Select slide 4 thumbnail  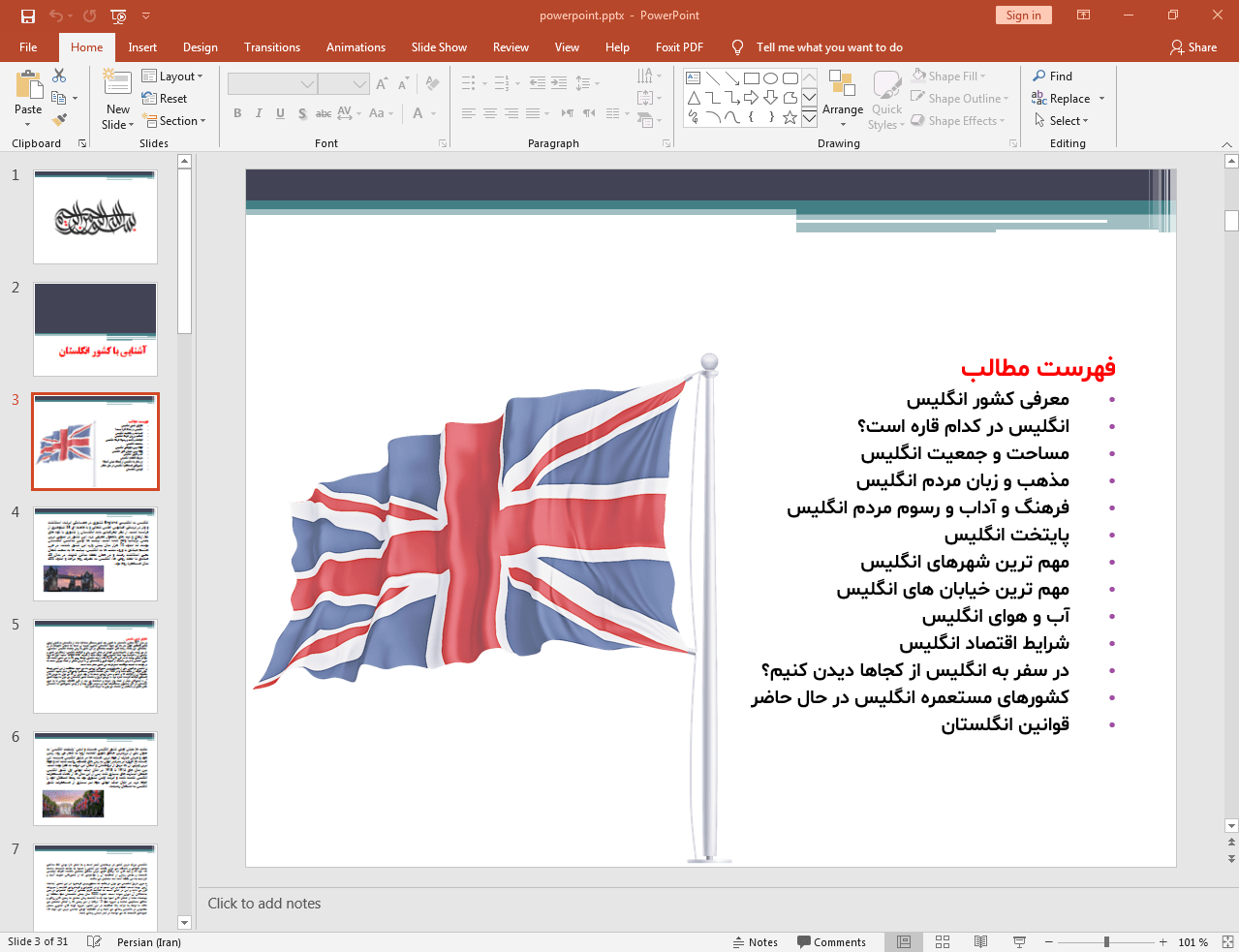(x=95, y=554)
